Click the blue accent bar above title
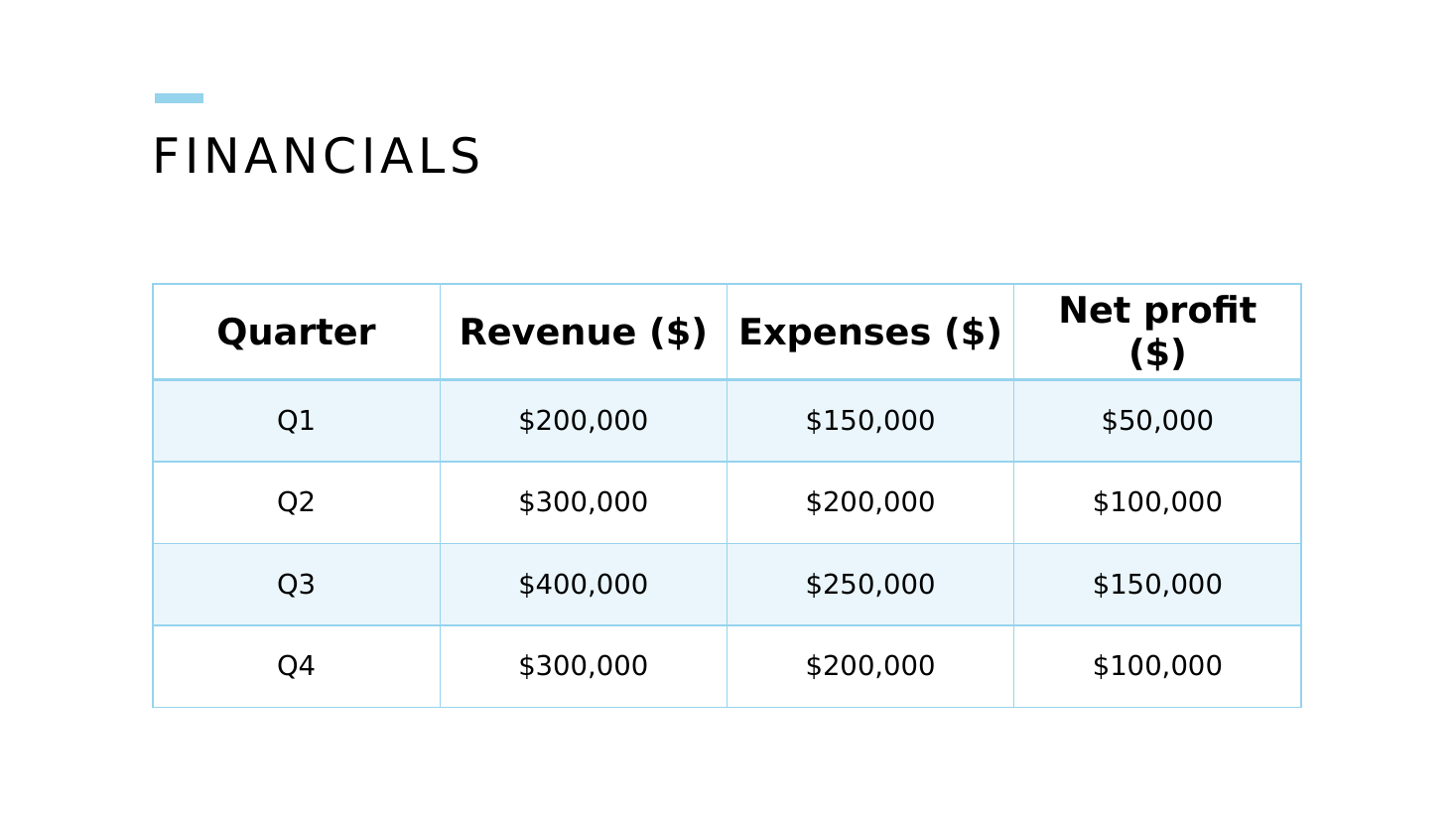Viewport: 1456px width, 819px height. (179, 98)
